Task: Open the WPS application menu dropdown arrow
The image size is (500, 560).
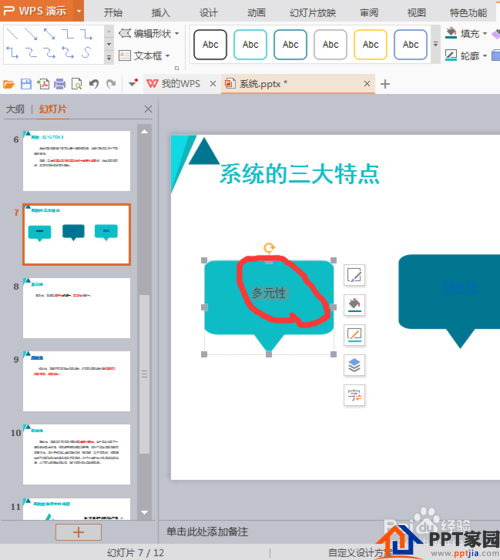Action: click(x=79, y=11)
